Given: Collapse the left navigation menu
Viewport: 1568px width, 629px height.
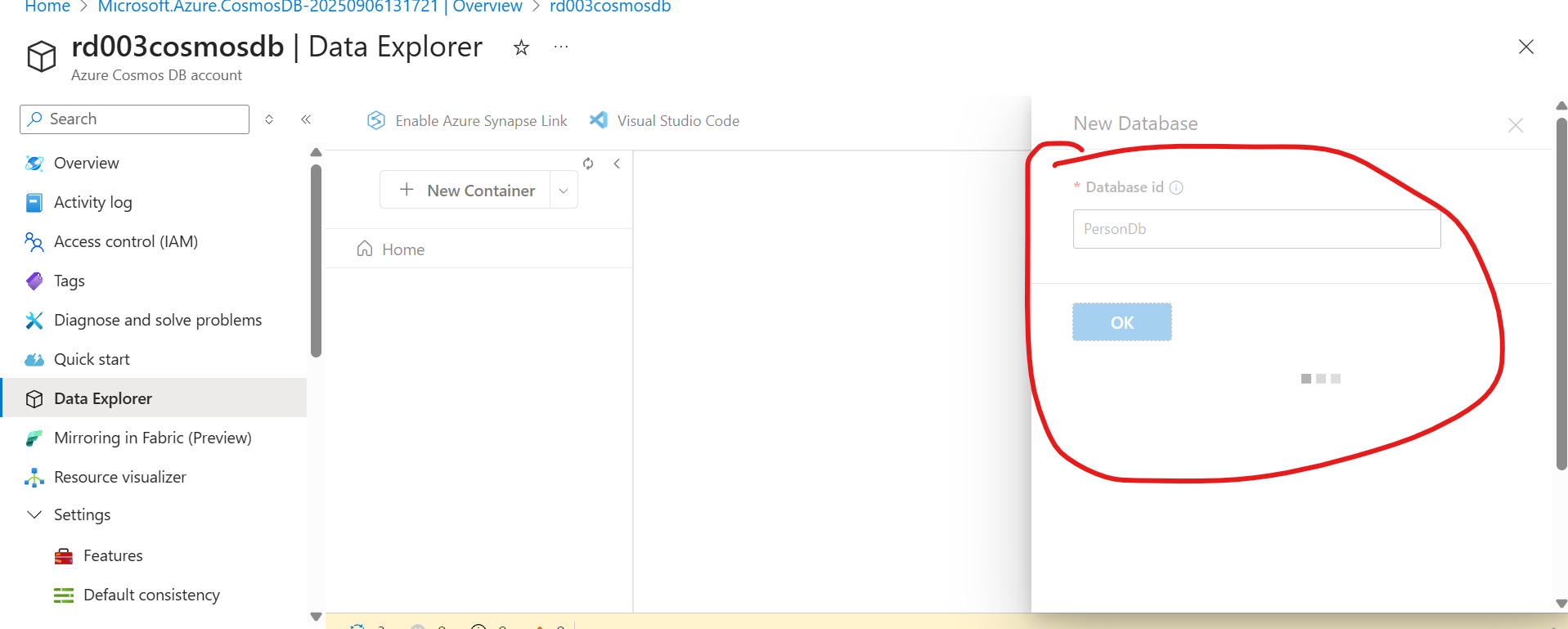Looking at the screenshot, I should pos(306,119).
